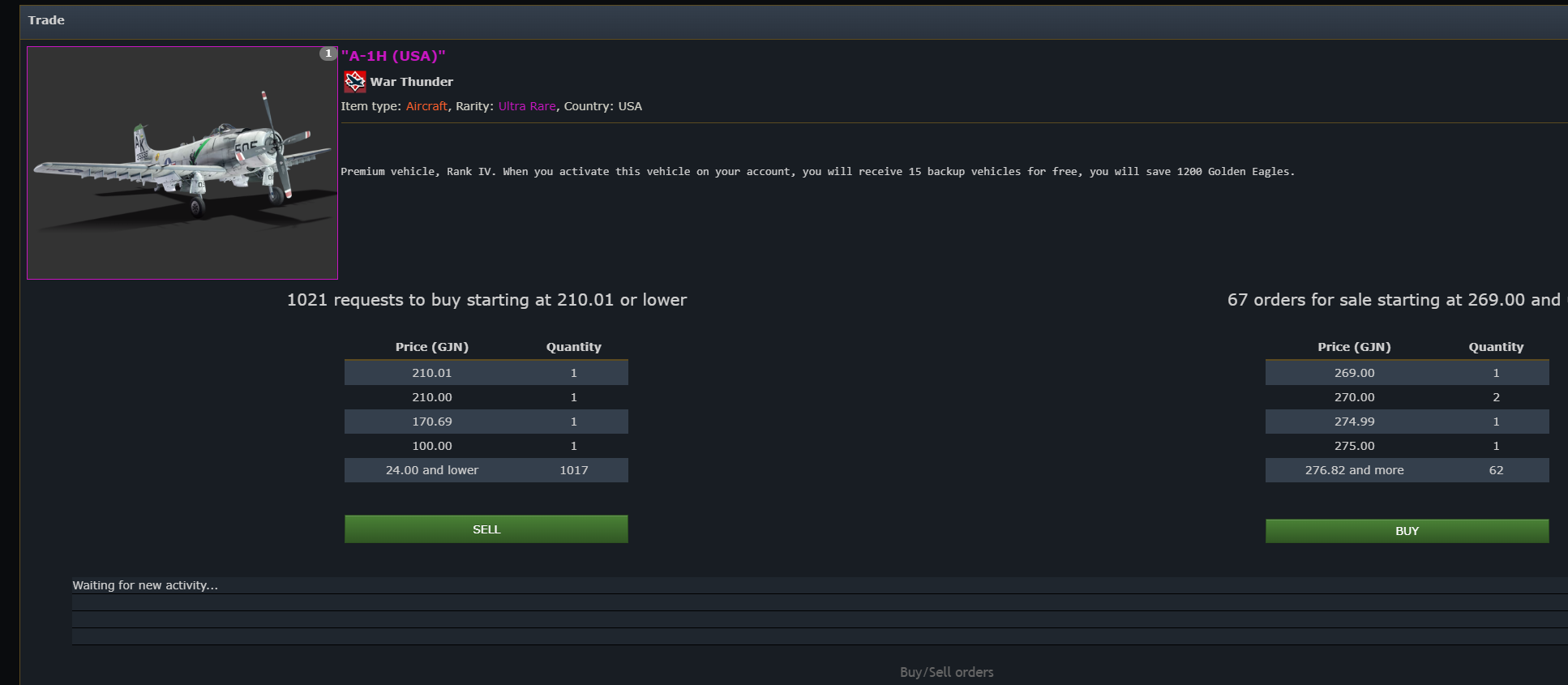This screenshot has width=1568, height=685.
Task: Click the War Thunder game icon
Action: click(x=355, y=82)
